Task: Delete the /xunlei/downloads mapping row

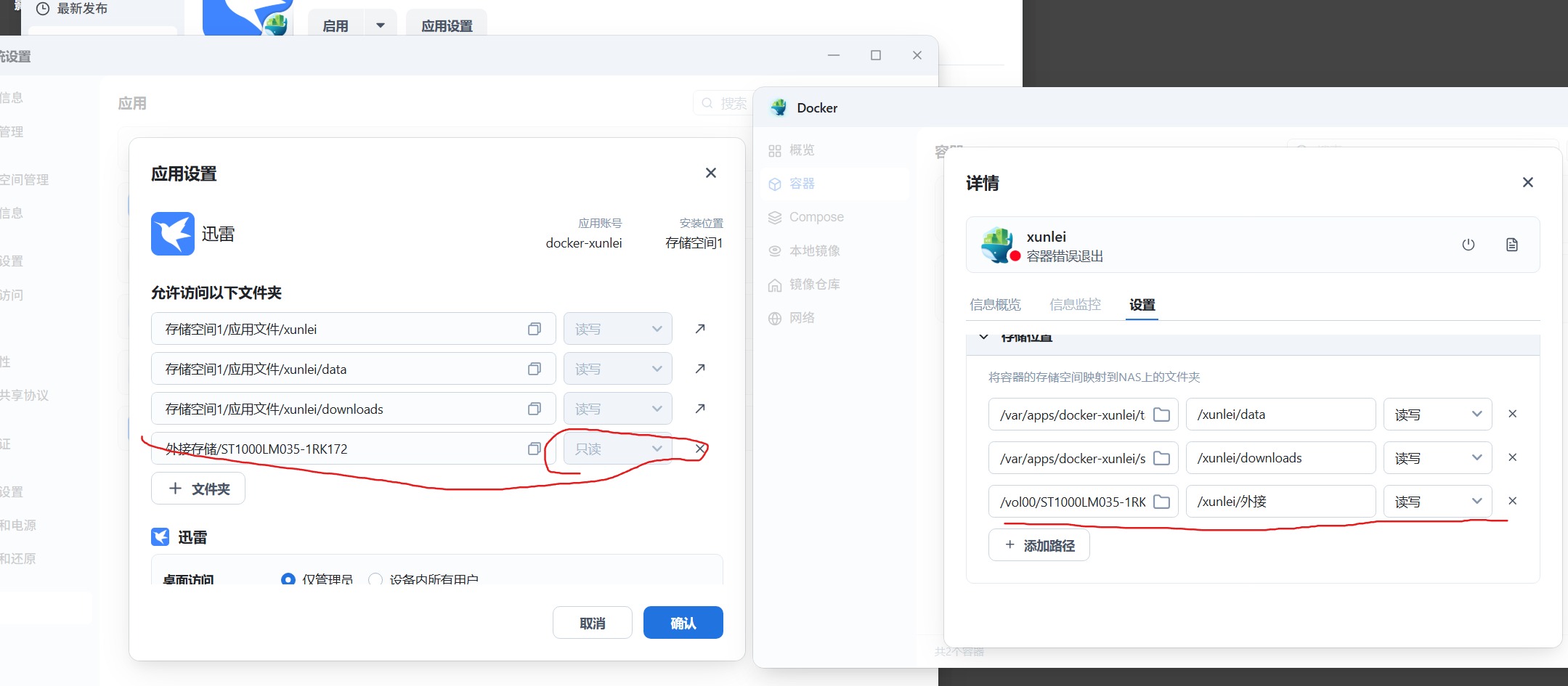Action: click(x=1513, y=457)
